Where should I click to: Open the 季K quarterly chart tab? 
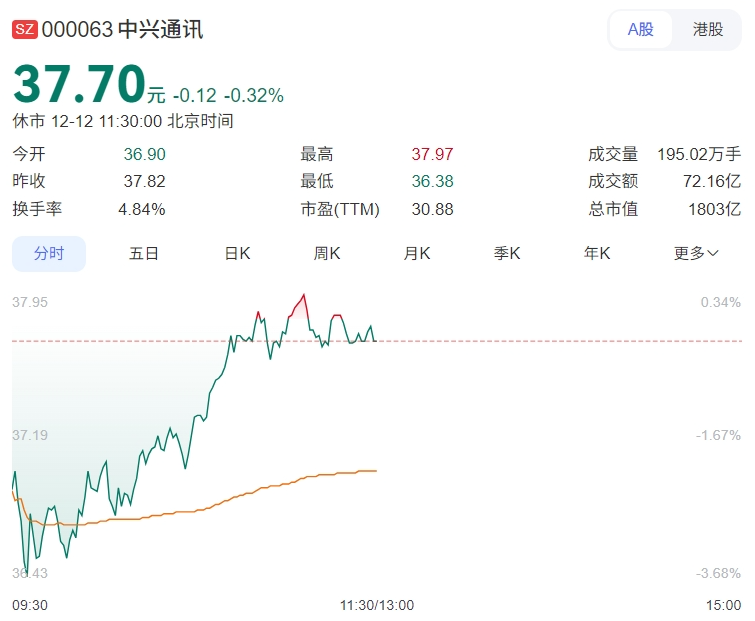pyautogui.click(x=507, y=253)
